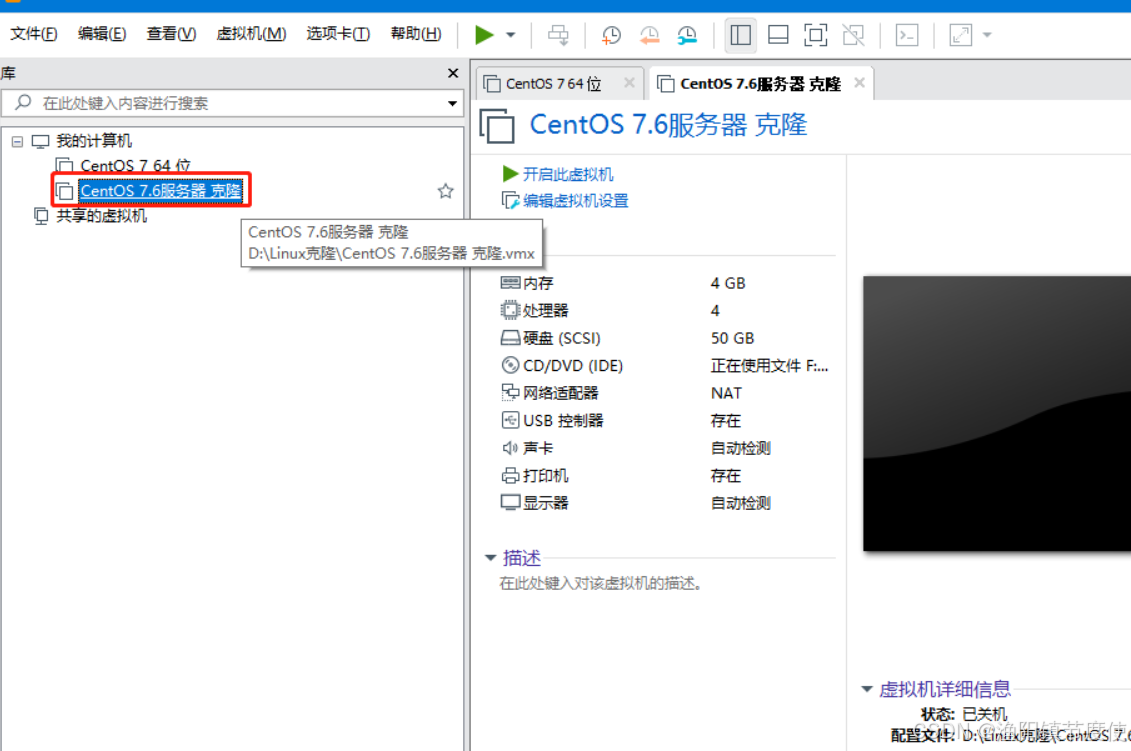1131x751 pixels.
Task: Click 编辑虚拟机设置 link
Action: pos(575,201)
